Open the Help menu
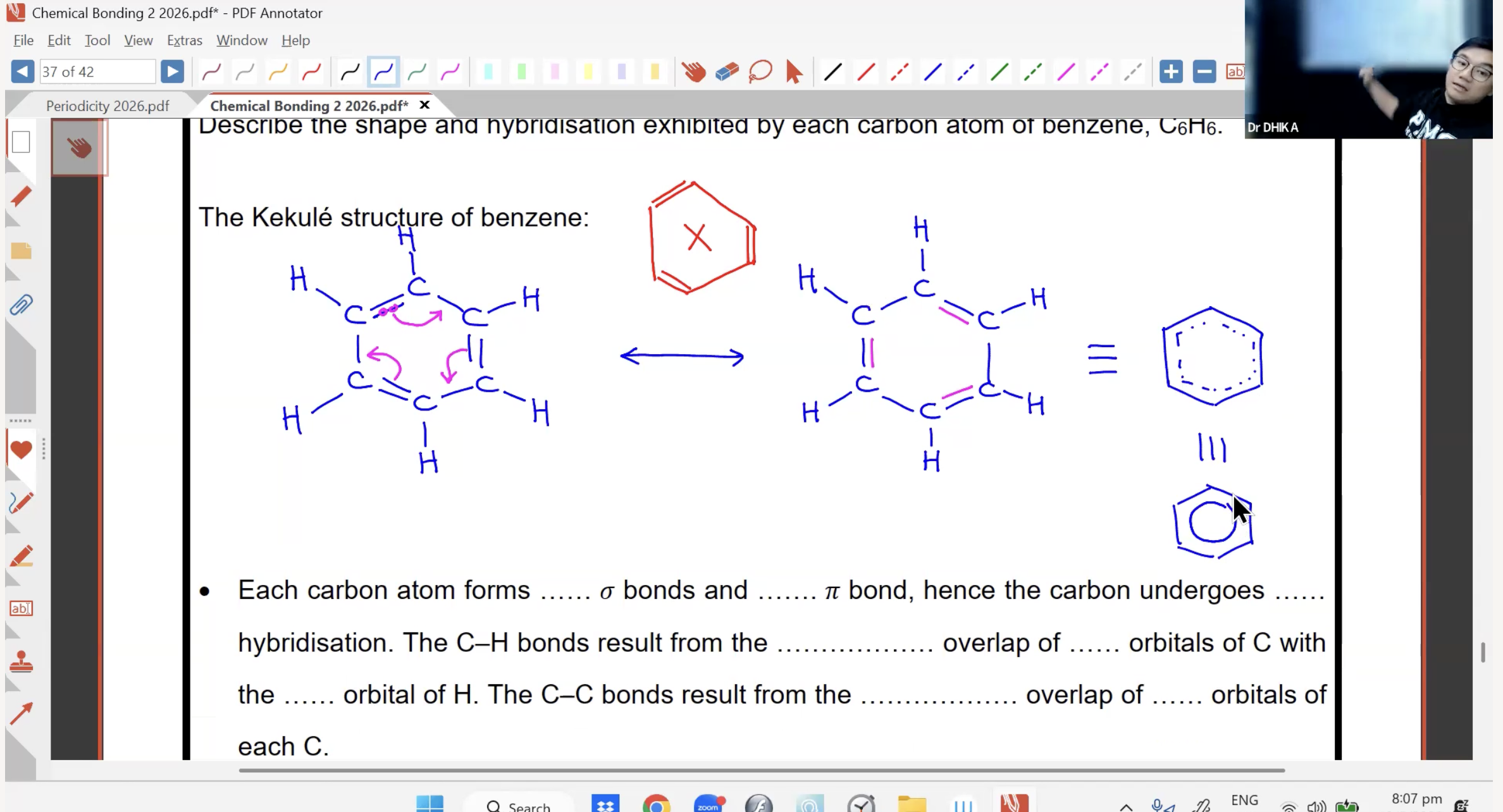This screenshot has width=1503, height=812. 295,40
